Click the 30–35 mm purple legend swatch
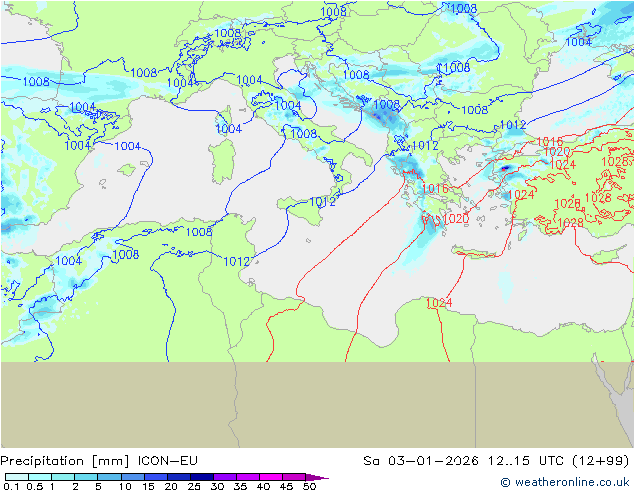Viewport: 634px width, 490px height. [x=224, y=477]
